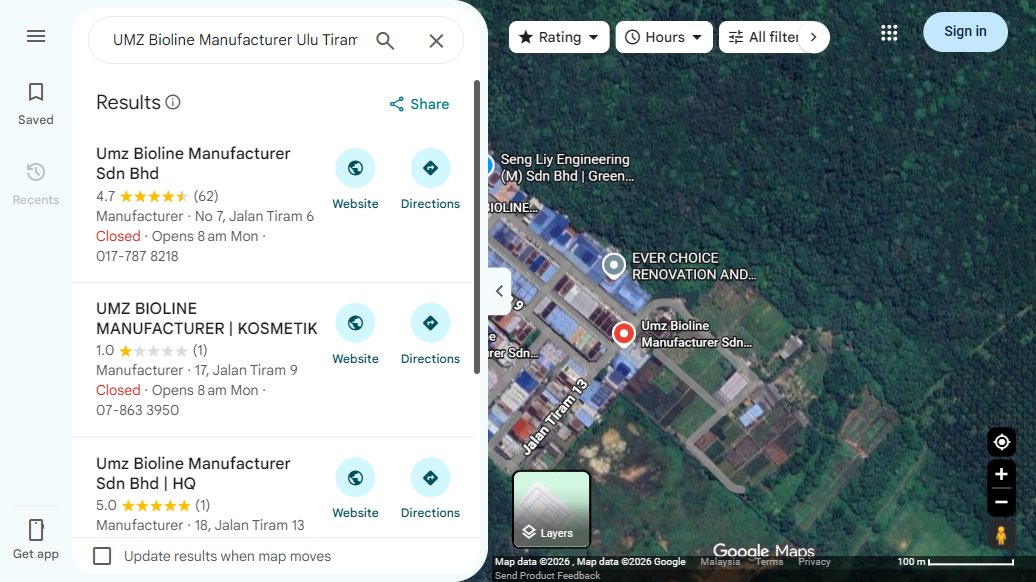
Task: Click the red Umz Bioline map pin
Action: coord(623,335)
